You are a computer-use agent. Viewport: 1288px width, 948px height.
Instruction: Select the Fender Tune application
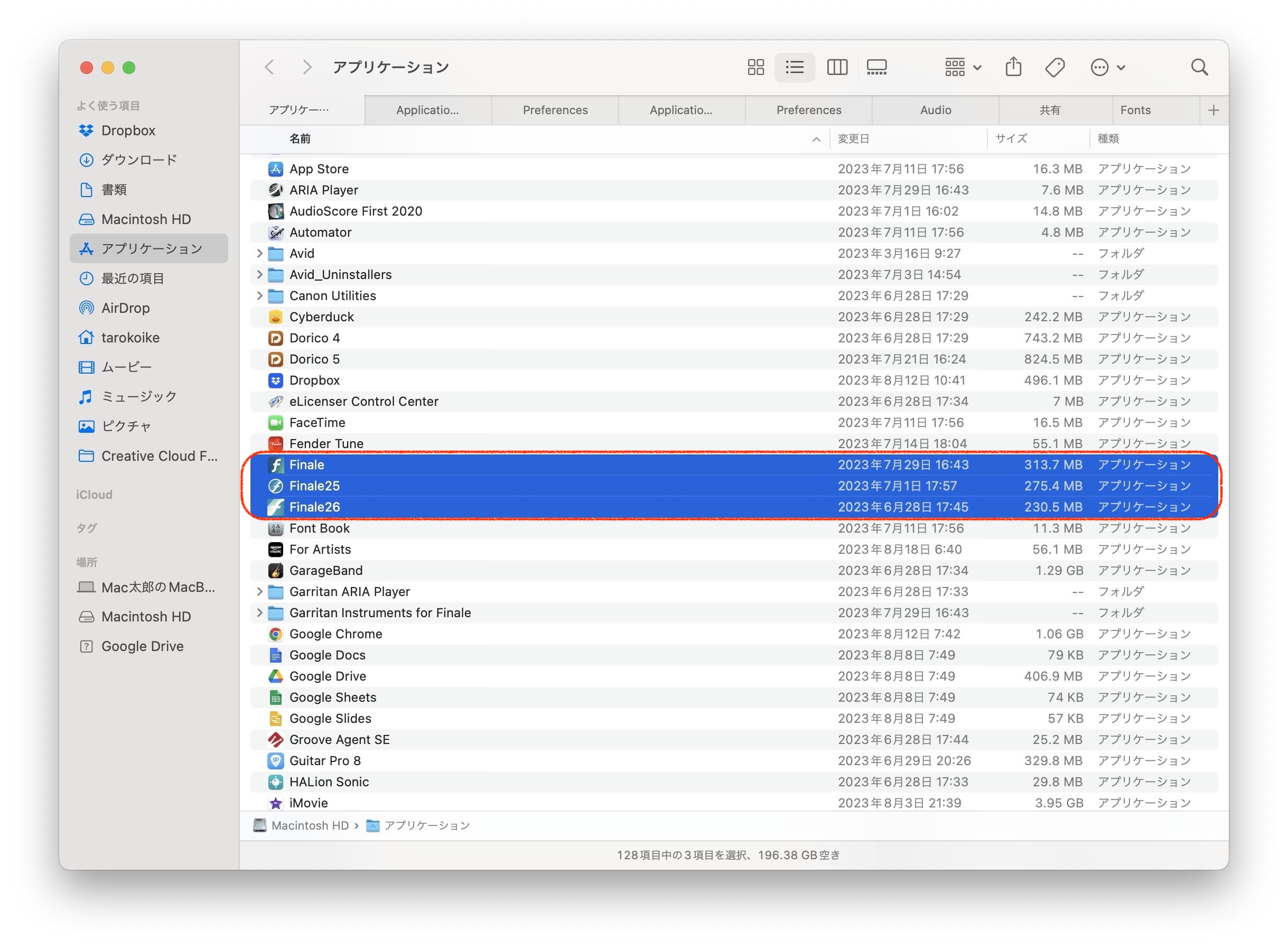(734, 443)
